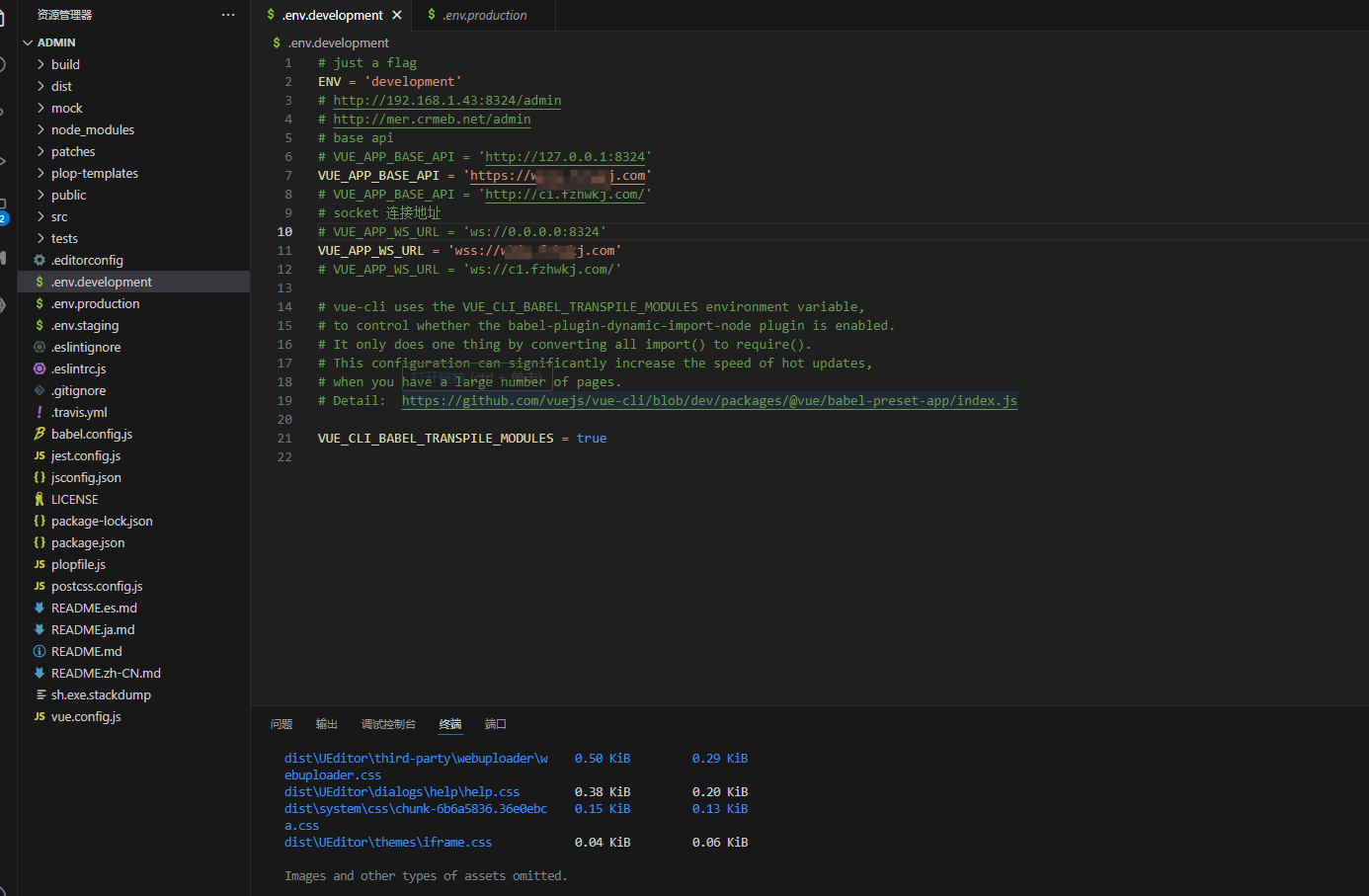The width and height of the screenshot is (1369, 896).
Task: Click the markdown icon of README.es.md
Action: [40, 608]
